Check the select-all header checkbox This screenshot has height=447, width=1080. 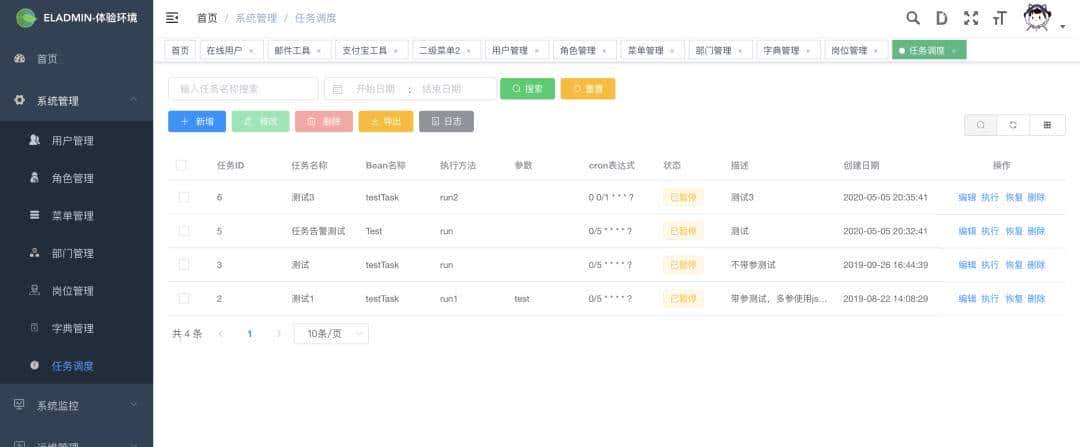[x=181, y=165]
